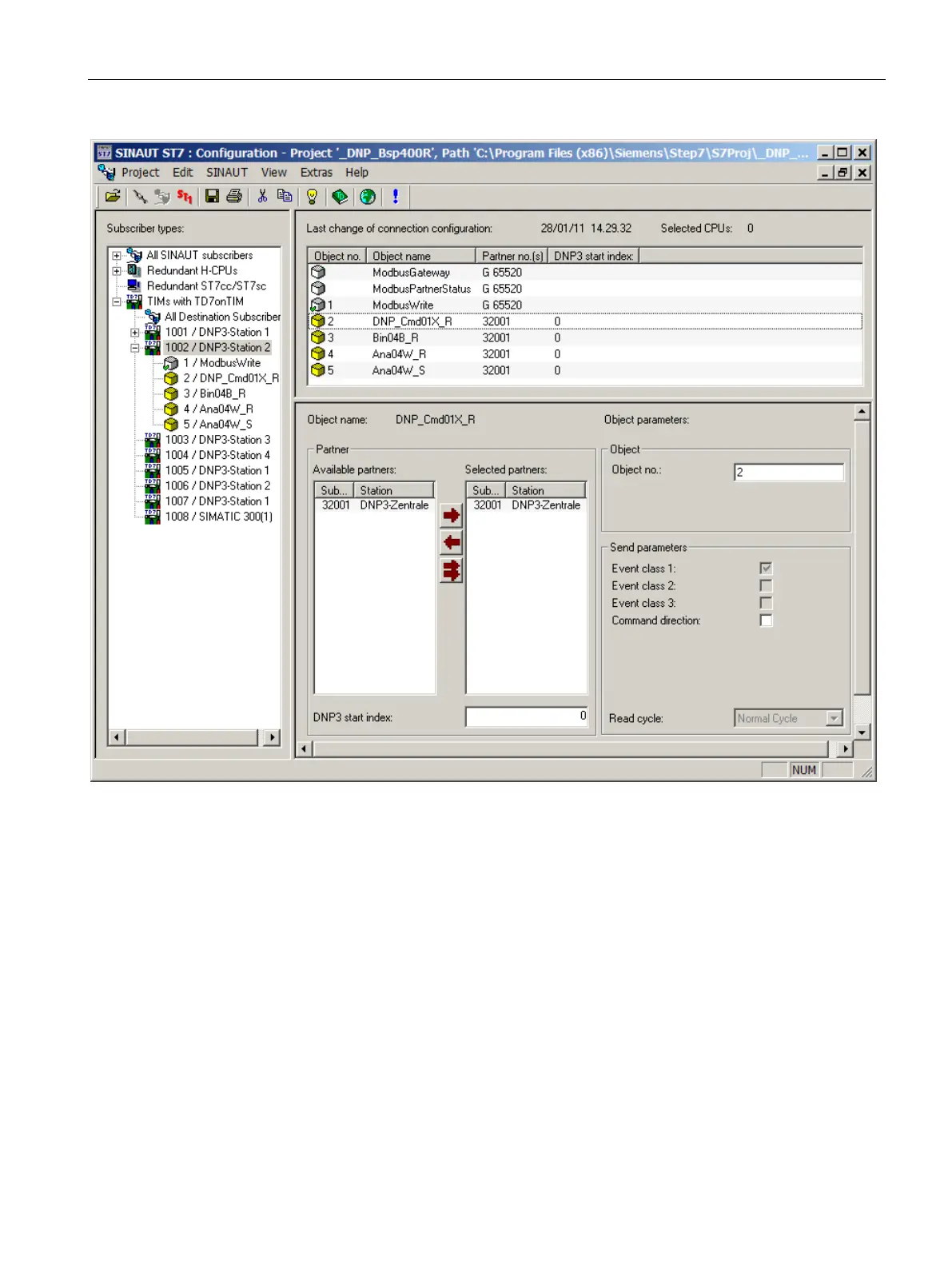Click the Object no. input field
952x1269 pixels.
(x=789, y=473)
